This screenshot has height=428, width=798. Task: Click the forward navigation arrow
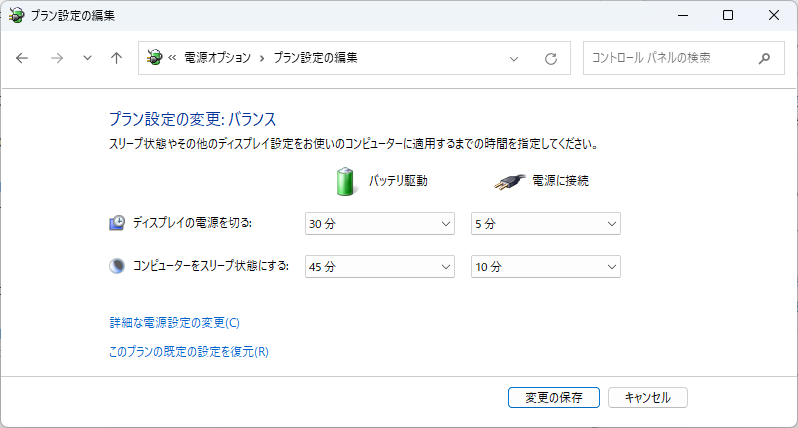[x=56, y=58]
